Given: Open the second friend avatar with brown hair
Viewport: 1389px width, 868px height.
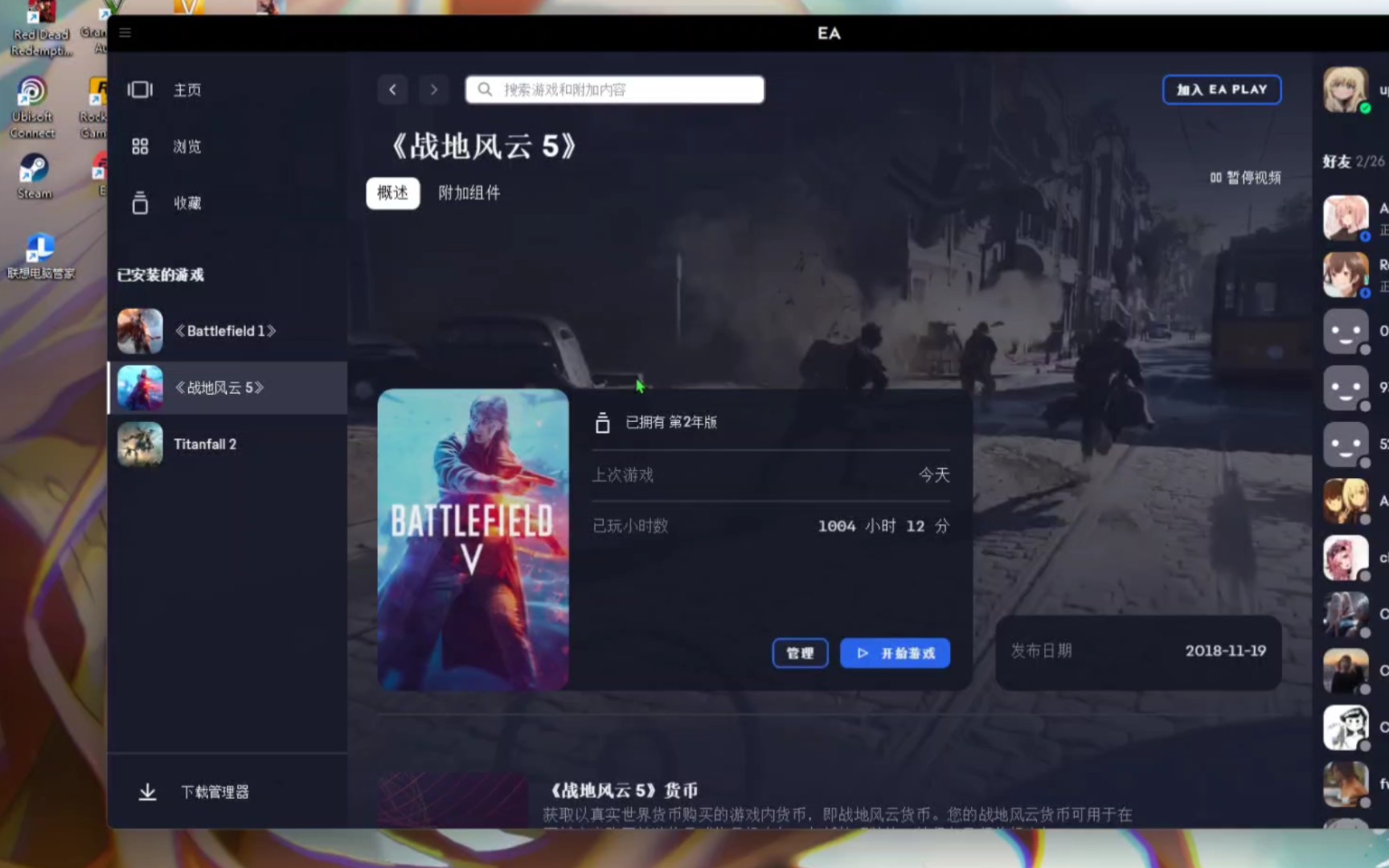Looking at the screenshot, I should tap(1346, 274).
